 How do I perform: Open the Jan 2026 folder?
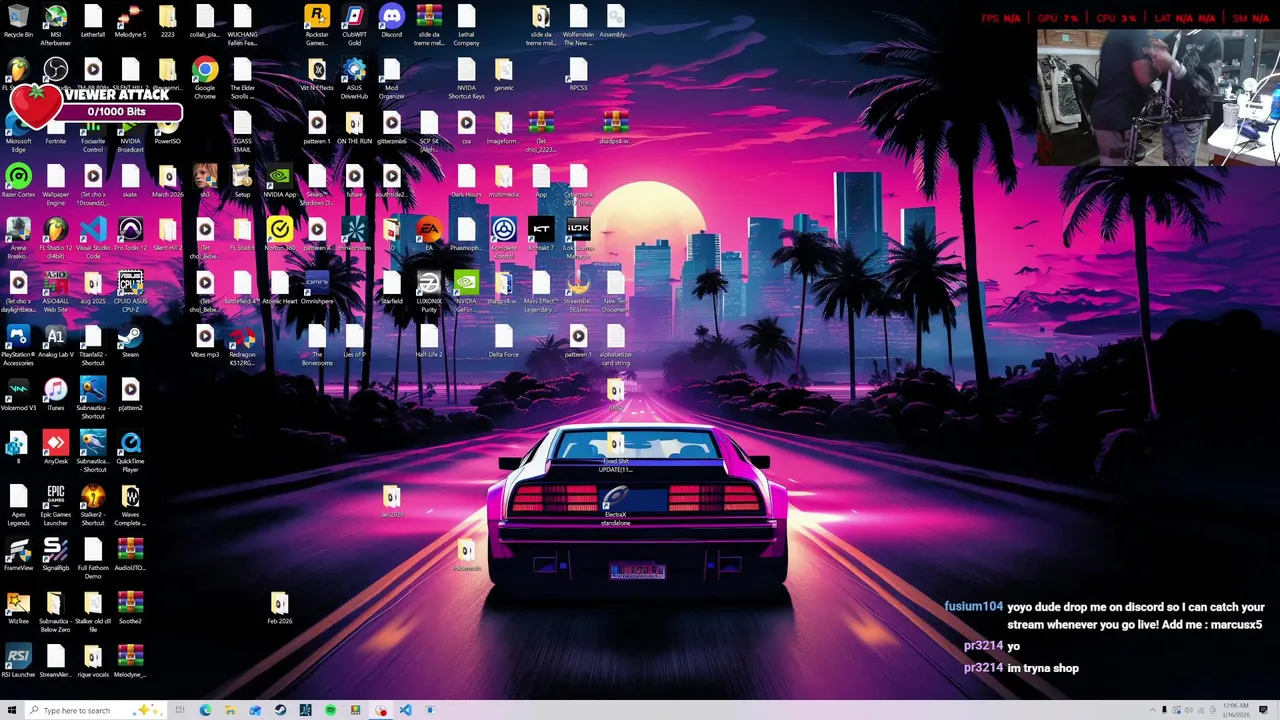pyautogui.click(x=392, y=503)
